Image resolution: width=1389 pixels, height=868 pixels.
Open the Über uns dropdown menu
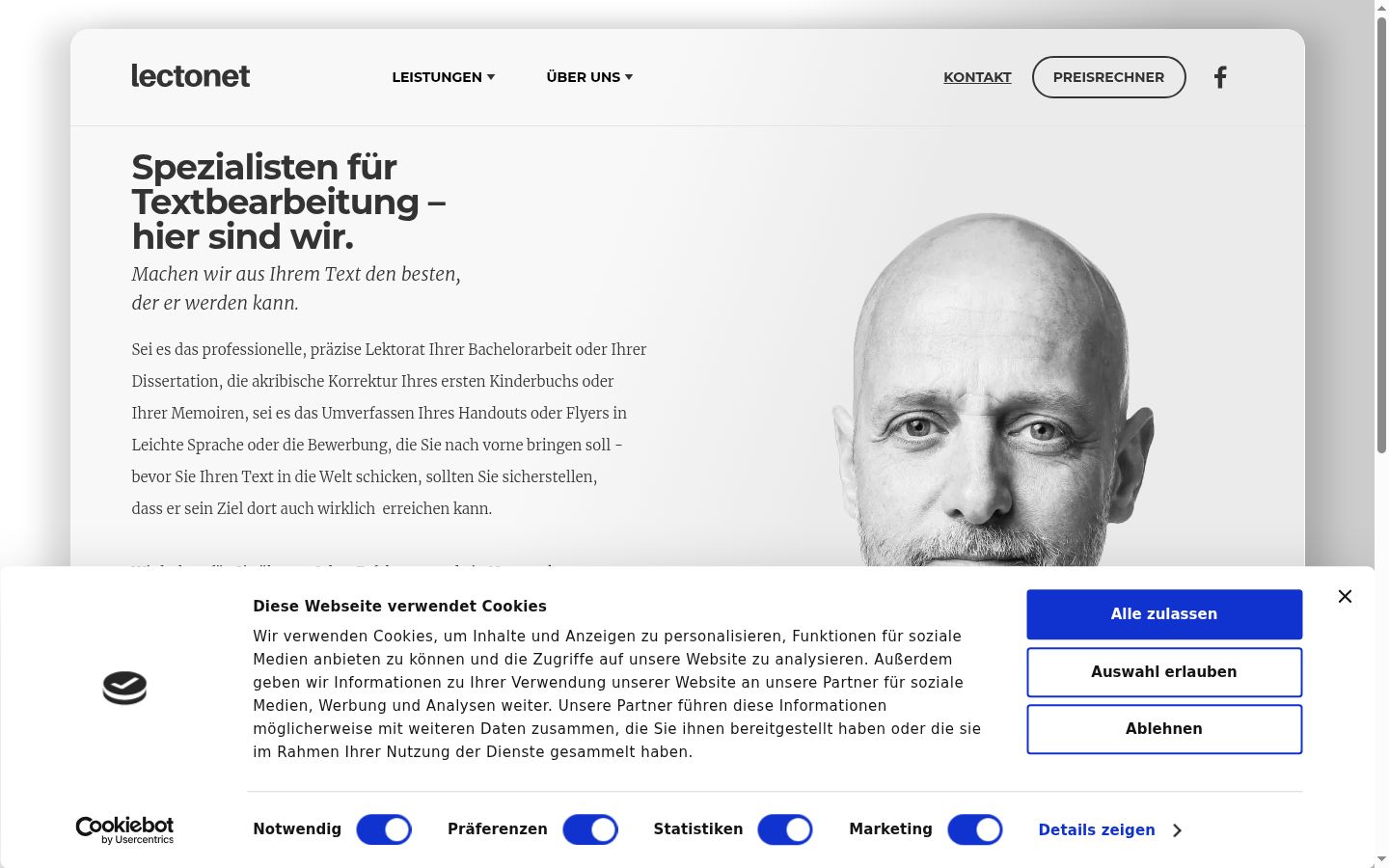(x=589, y=77)
